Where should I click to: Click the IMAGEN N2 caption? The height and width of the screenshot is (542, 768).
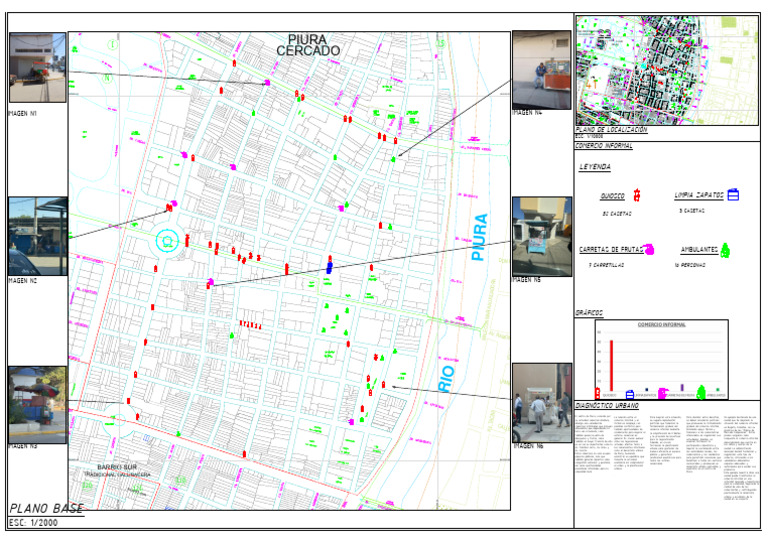pos(23,281)
